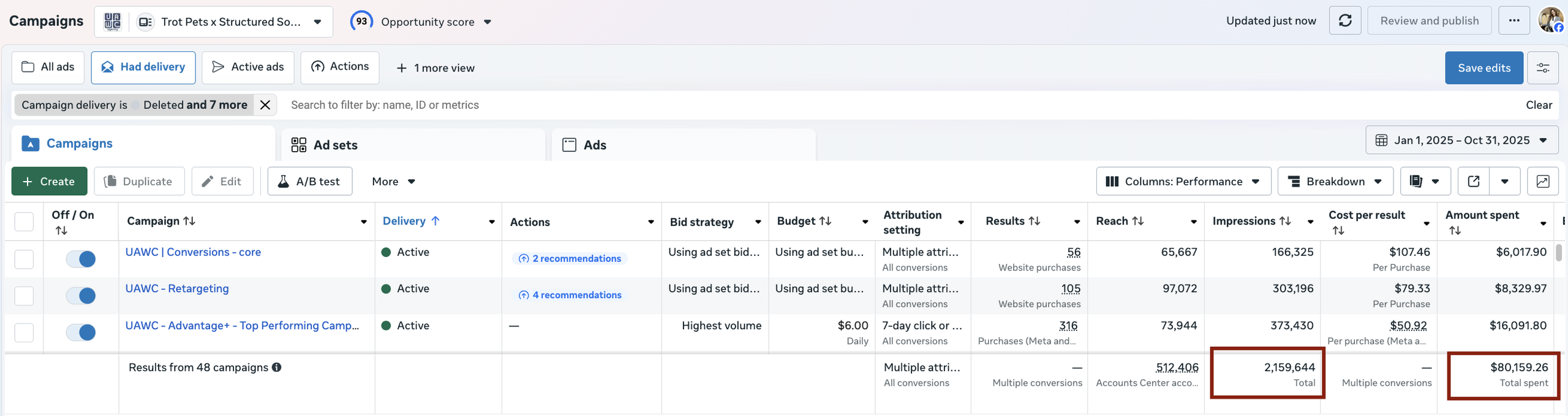Sort by Cost per result arrows

(x=1338, y=231)
